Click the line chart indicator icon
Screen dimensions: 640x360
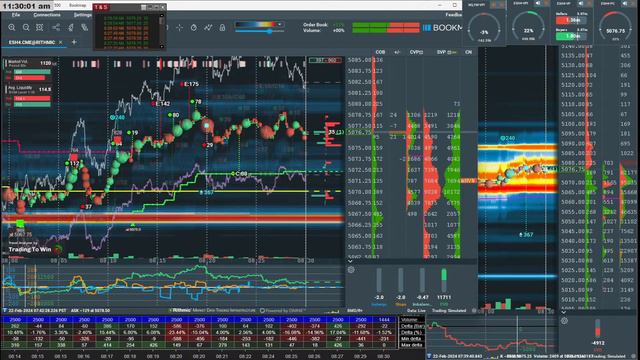coord(208,28)
